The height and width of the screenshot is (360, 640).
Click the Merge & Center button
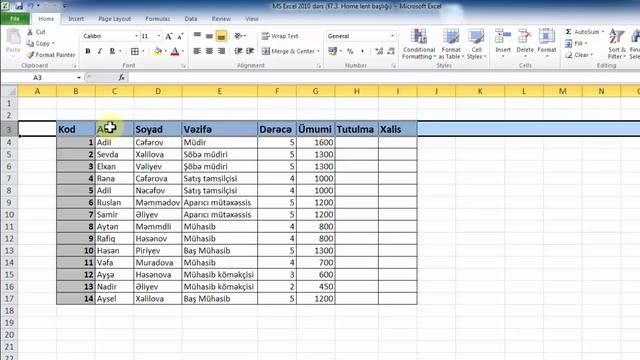point(288,51)
